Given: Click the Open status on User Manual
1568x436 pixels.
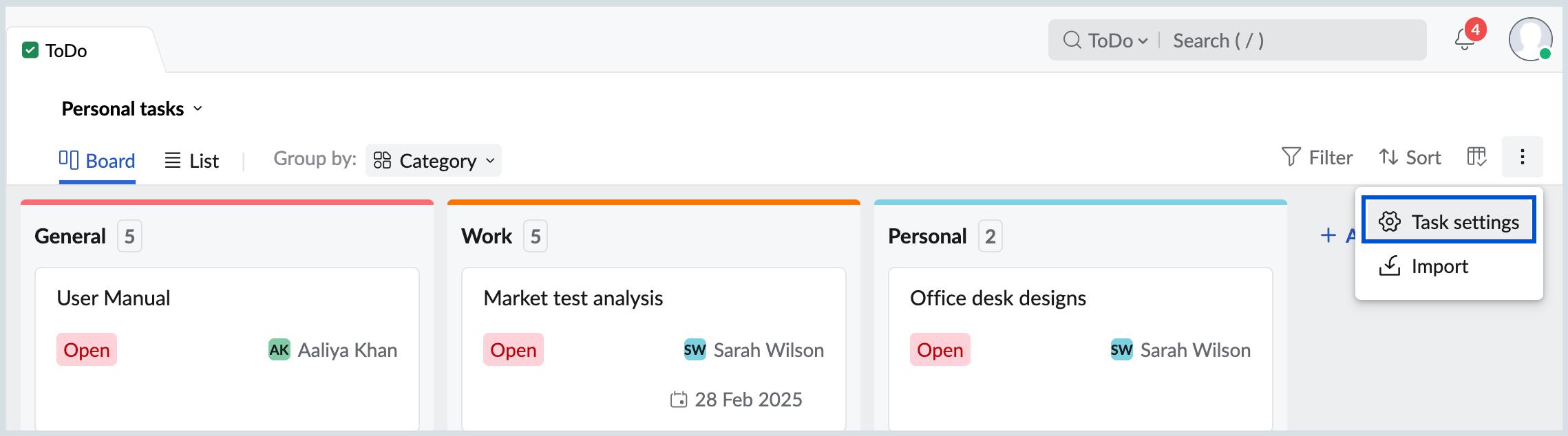Looking at the screenshot, I should (87, 350).
